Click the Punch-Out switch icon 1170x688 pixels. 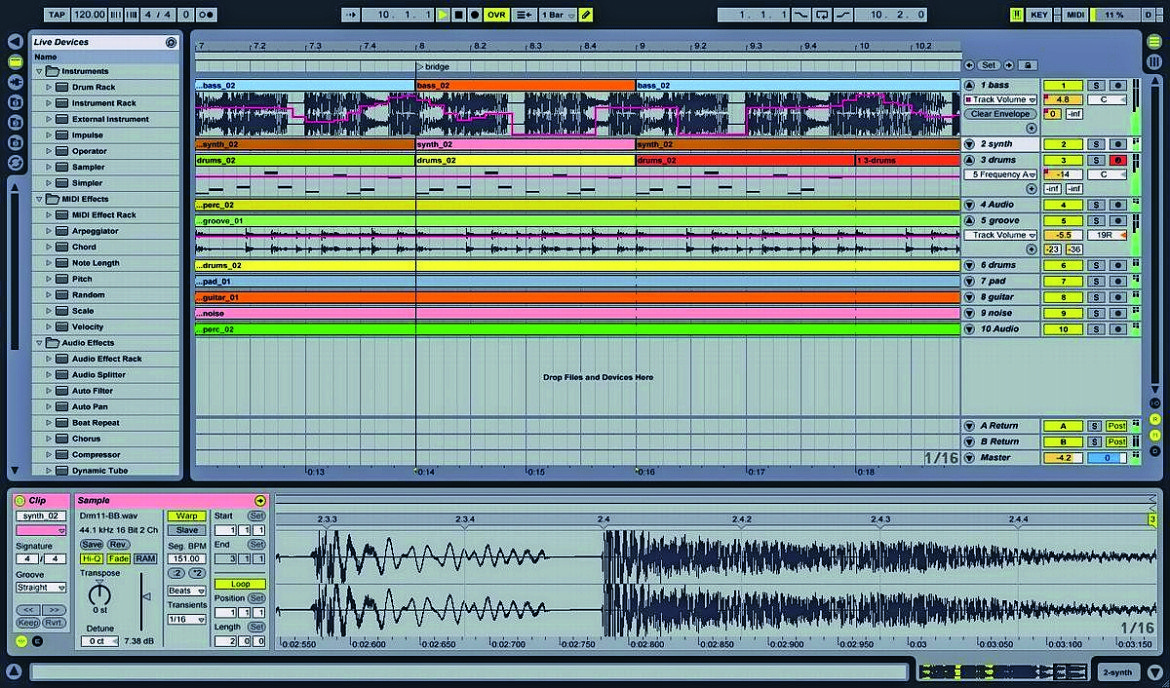tap(844, 14)
